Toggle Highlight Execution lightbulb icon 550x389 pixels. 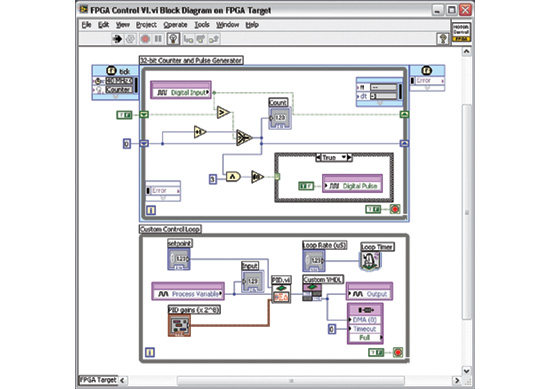click(x=173, y=39)
